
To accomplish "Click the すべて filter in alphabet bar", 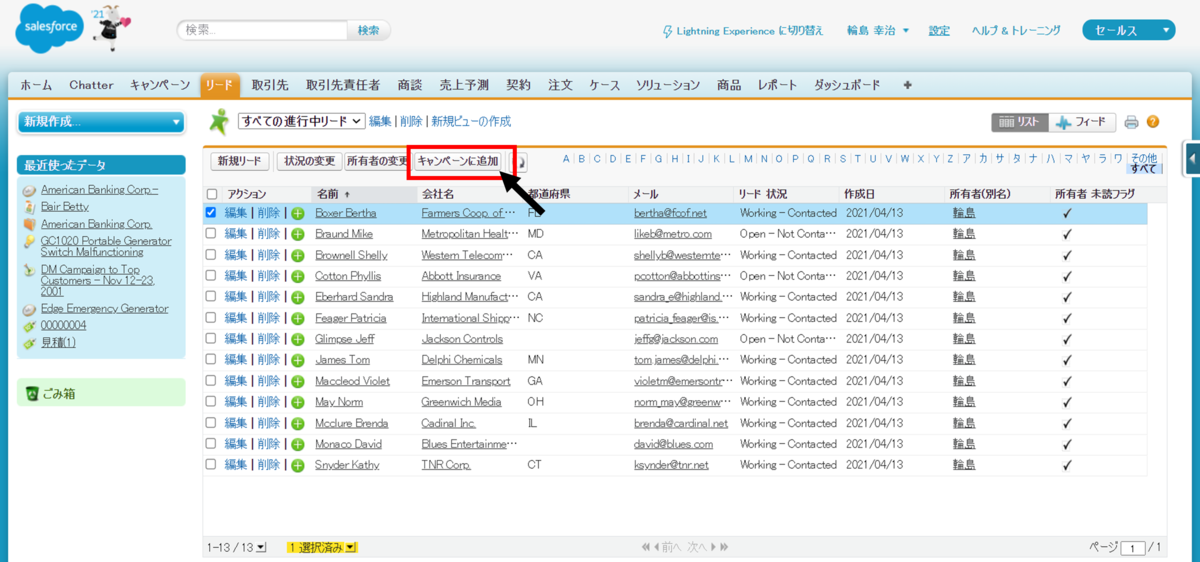I will pyautogui.click(x=1143, y=168).
